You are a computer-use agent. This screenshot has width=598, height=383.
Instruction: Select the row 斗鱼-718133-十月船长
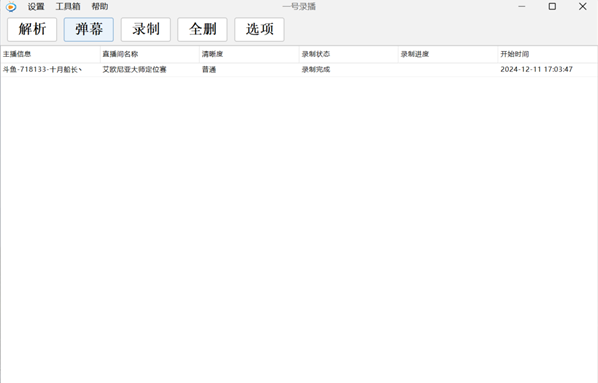[x=299, y=69]
